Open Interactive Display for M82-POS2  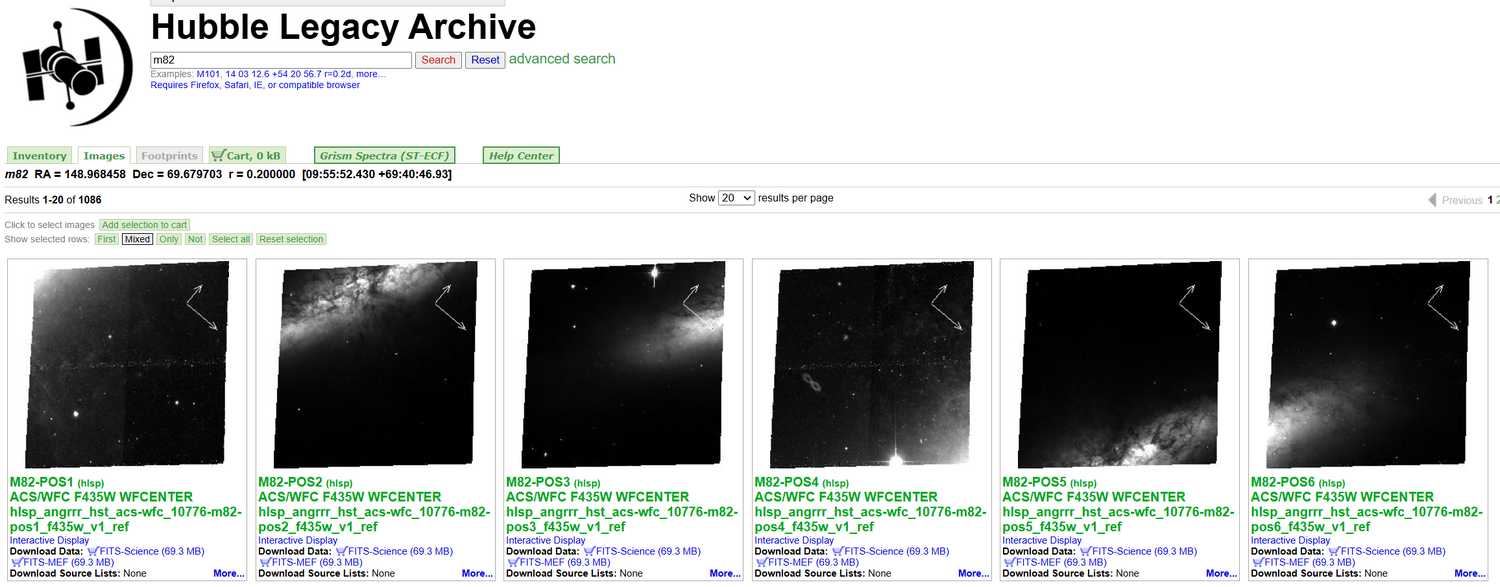coord(298,540)
